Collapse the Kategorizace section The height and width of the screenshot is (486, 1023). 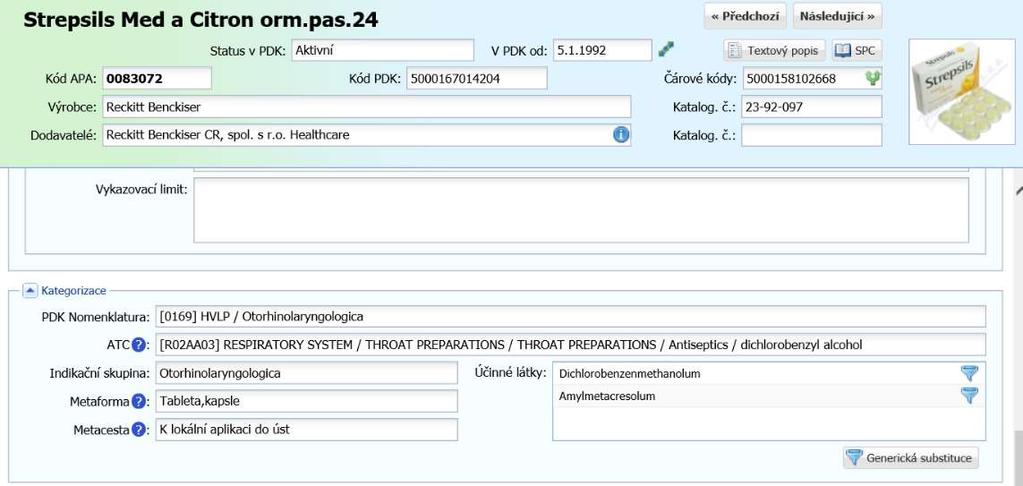coord(30,290)
